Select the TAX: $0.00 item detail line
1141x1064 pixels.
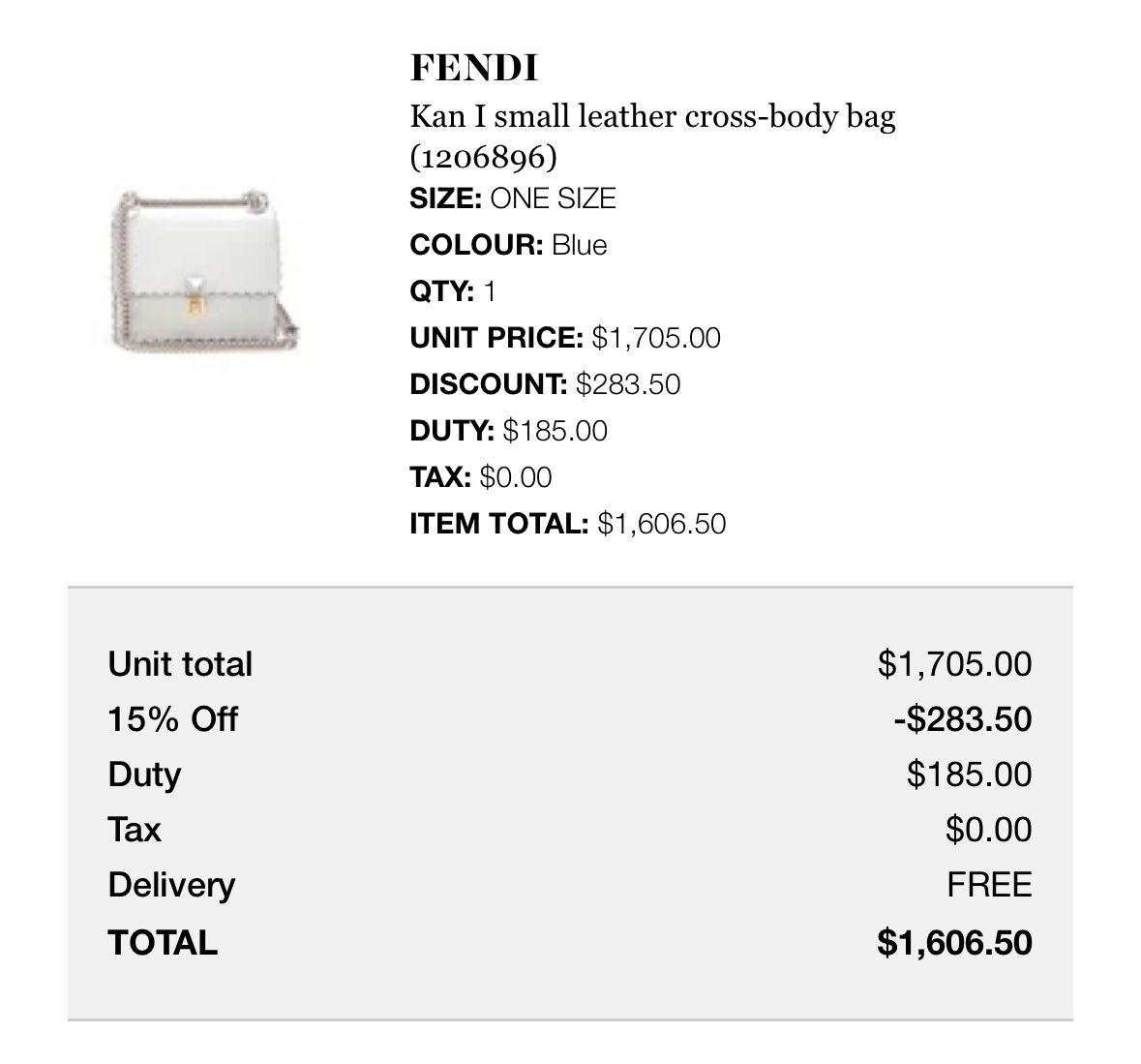pyautogui.click(x=481, y=477)
